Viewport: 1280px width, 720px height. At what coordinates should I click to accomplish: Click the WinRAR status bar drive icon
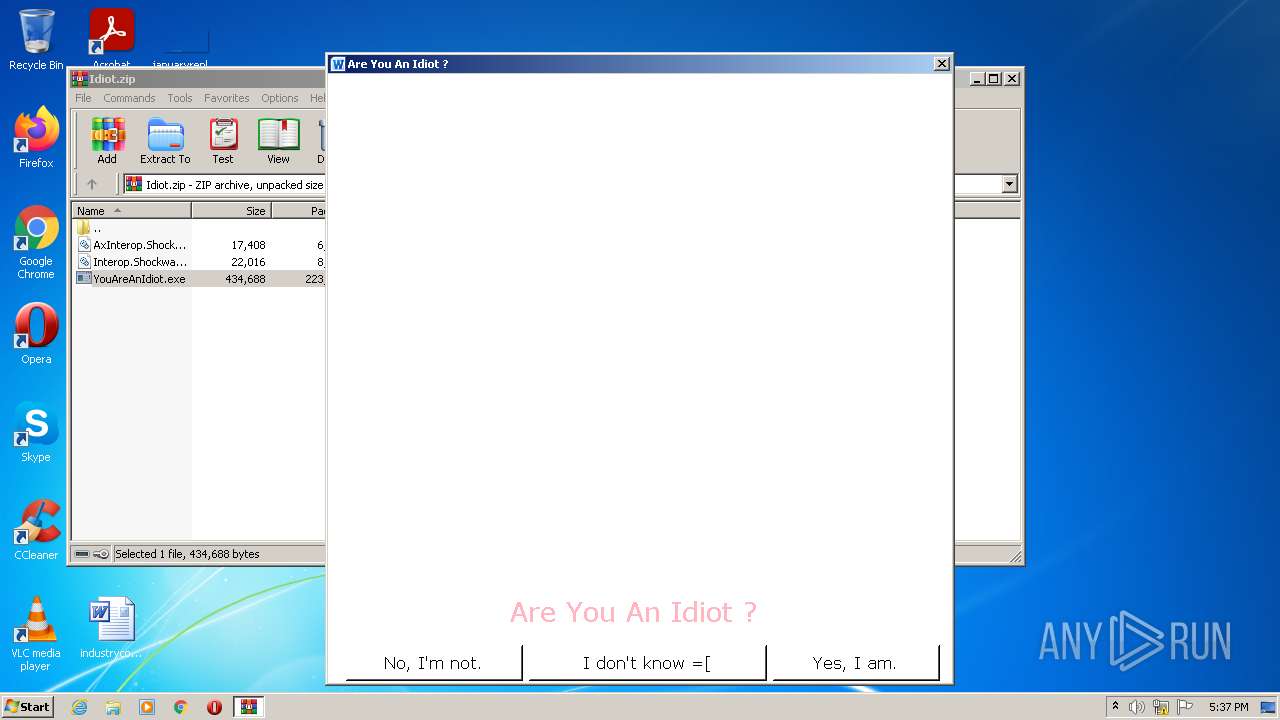(x=82, y=554)
